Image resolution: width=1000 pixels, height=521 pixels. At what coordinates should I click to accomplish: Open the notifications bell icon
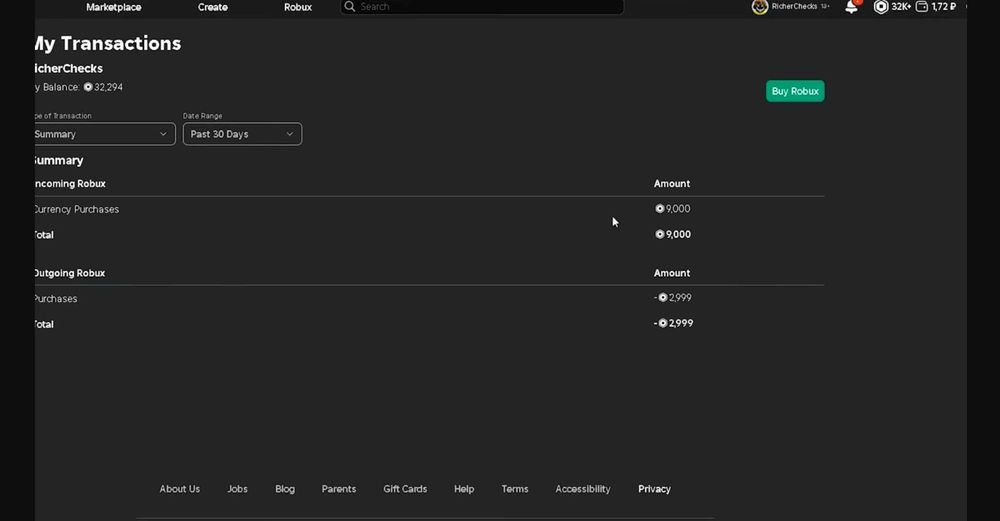click(x=851, y=7)
